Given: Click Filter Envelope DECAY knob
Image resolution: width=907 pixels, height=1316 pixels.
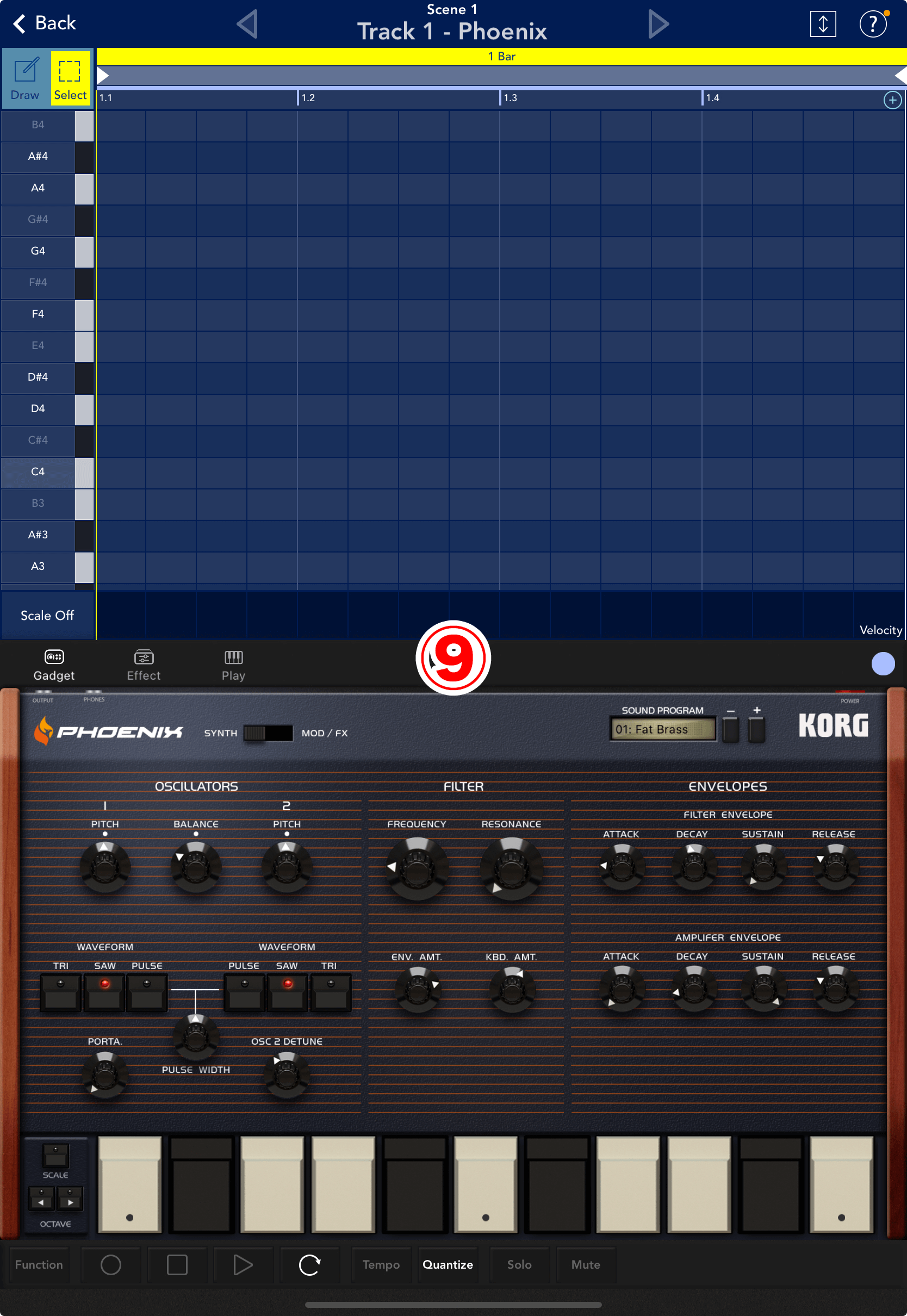Looking at the screenshot, I should 693,866.
